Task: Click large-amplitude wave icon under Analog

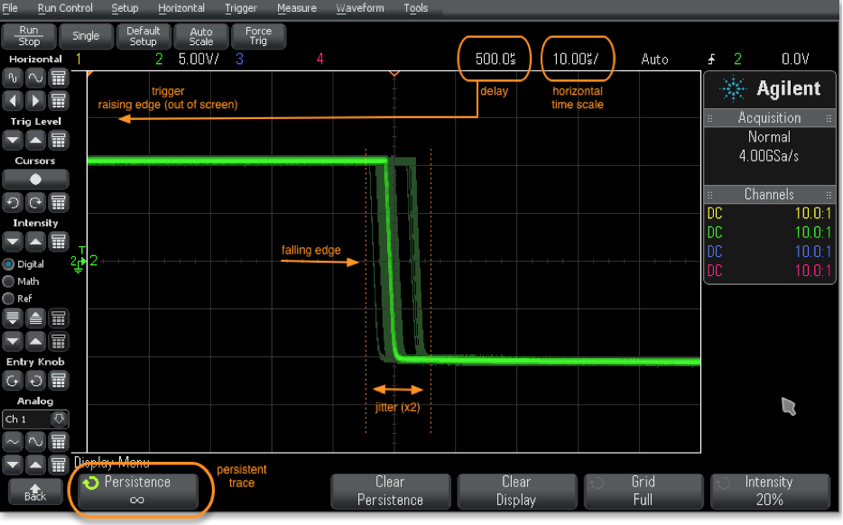Action: [35, 442]
